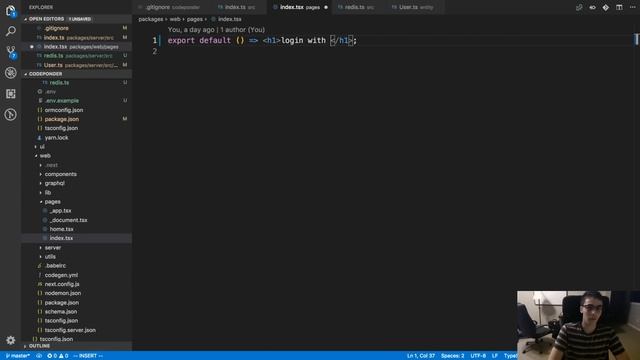Open index.ts packages/server/src in Open Editors
Screen dimensions: 640x360
pos(77,38)
